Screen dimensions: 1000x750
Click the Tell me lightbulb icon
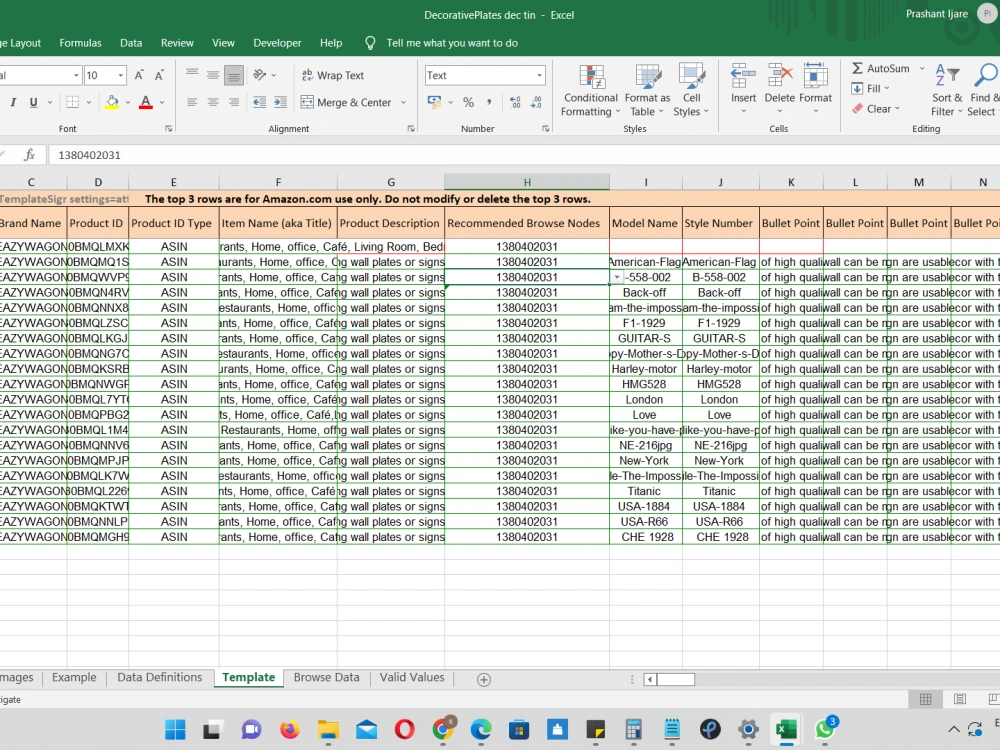tap(370, 43)
